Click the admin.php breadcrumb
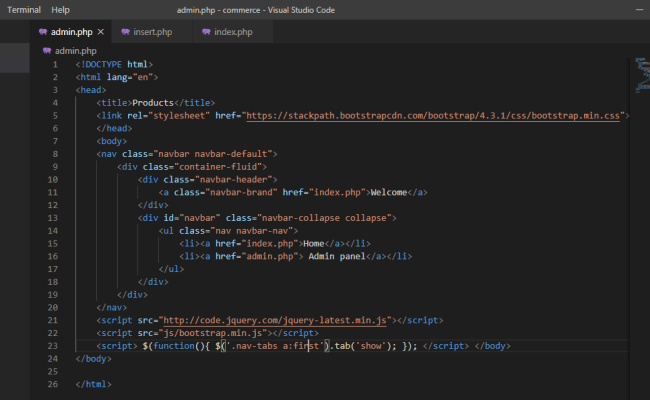Image resolution: width=650 pixels, height=400 pixels. [75, 51]
